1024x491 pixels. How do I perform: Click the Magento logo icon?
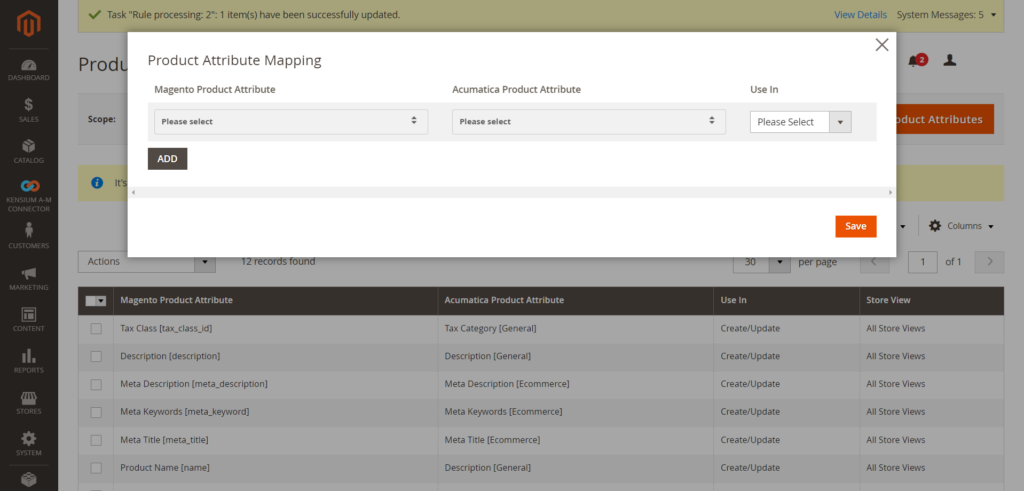click(x=29, y=24)
